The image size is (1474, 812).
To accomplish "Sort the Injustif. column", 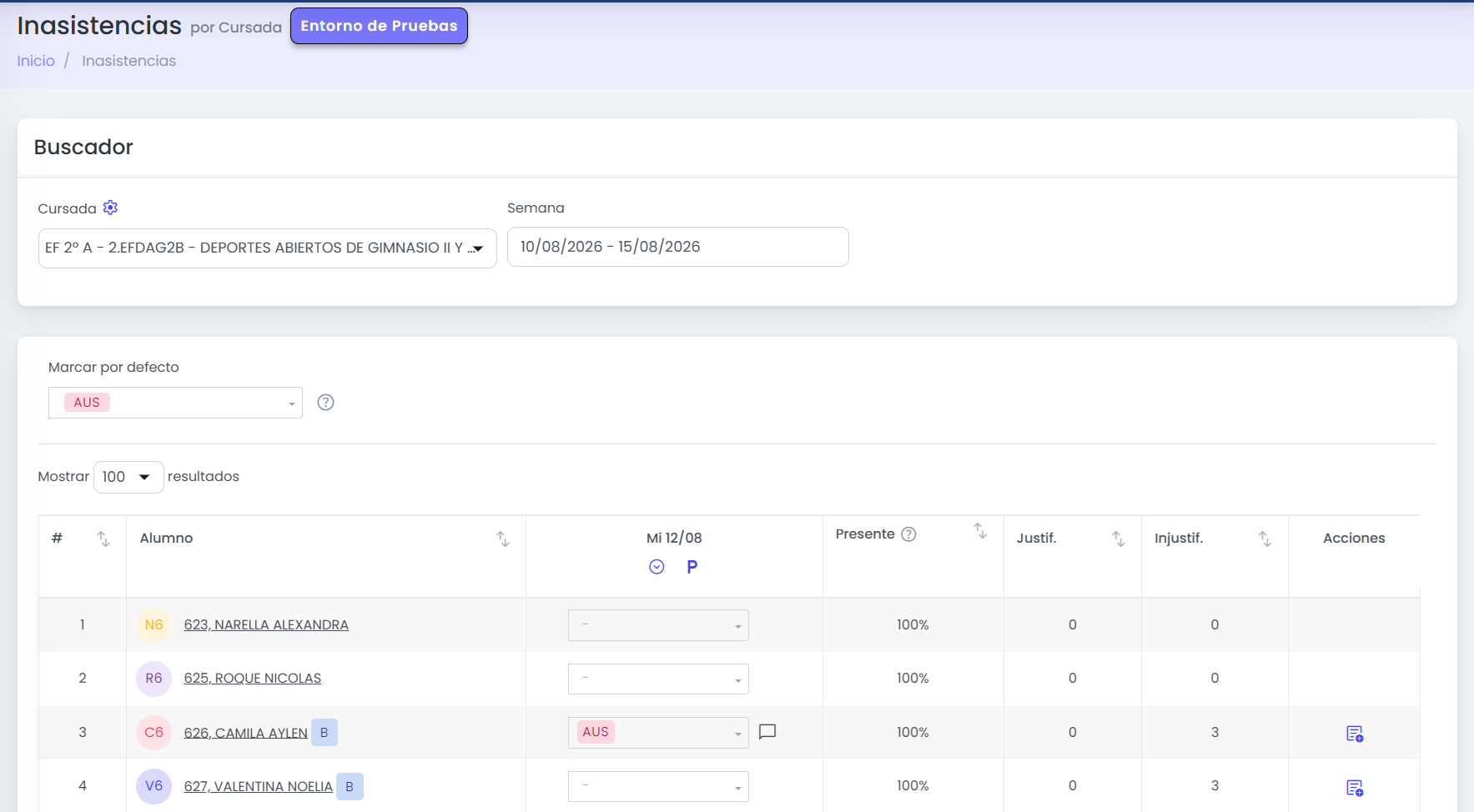I will [1265, 539].
